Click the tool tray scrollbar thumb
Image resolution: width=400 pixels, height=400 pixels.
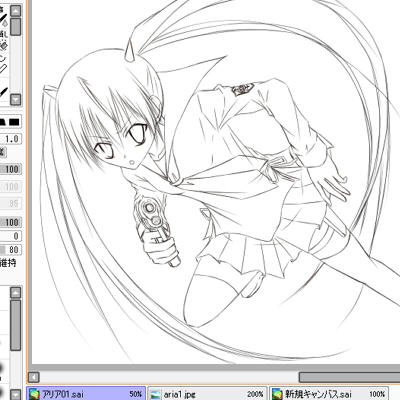[x=16, y=27]
